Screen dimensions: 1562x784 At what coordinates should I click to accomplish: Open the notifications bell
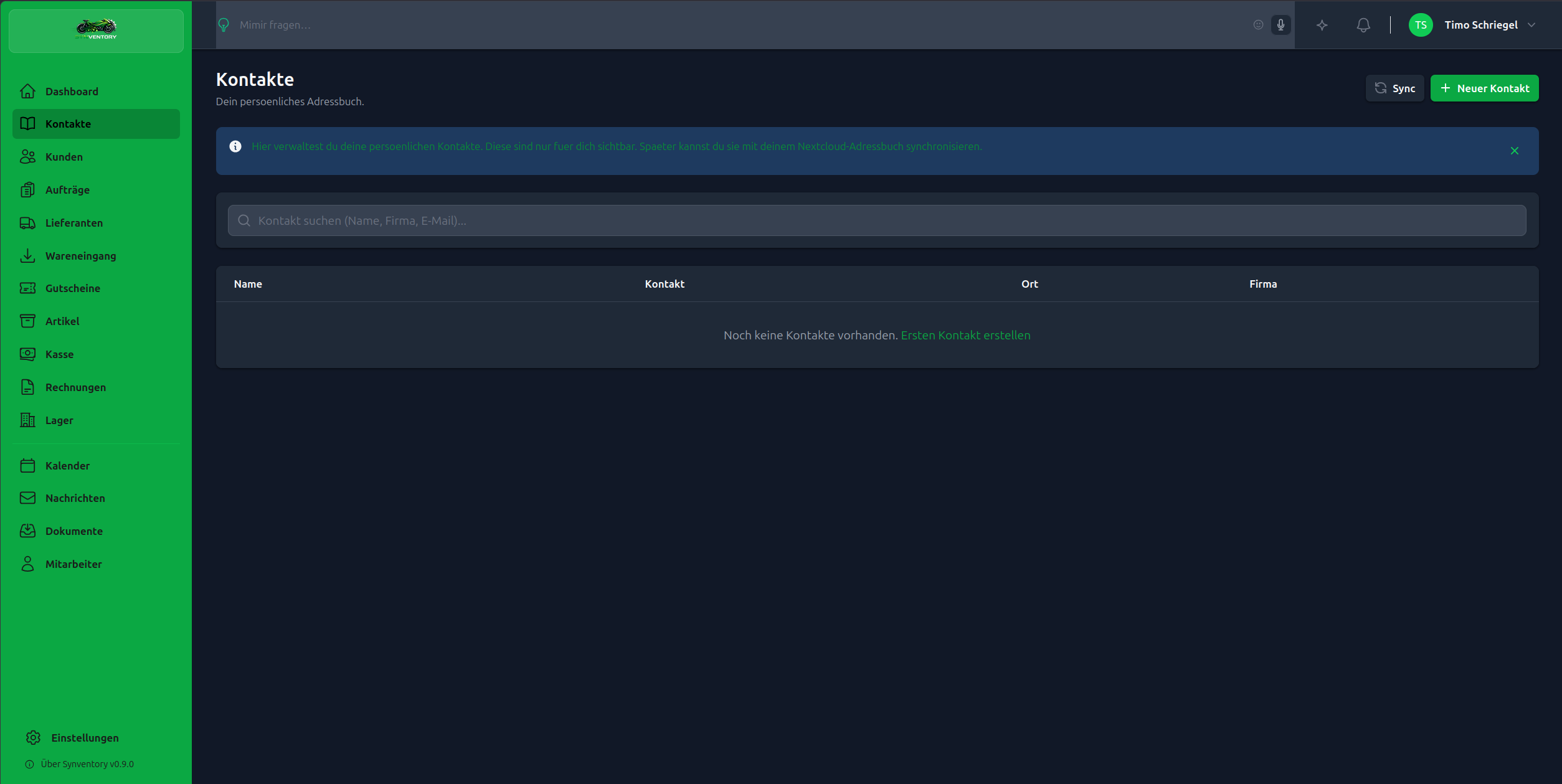pos(1363,25)
